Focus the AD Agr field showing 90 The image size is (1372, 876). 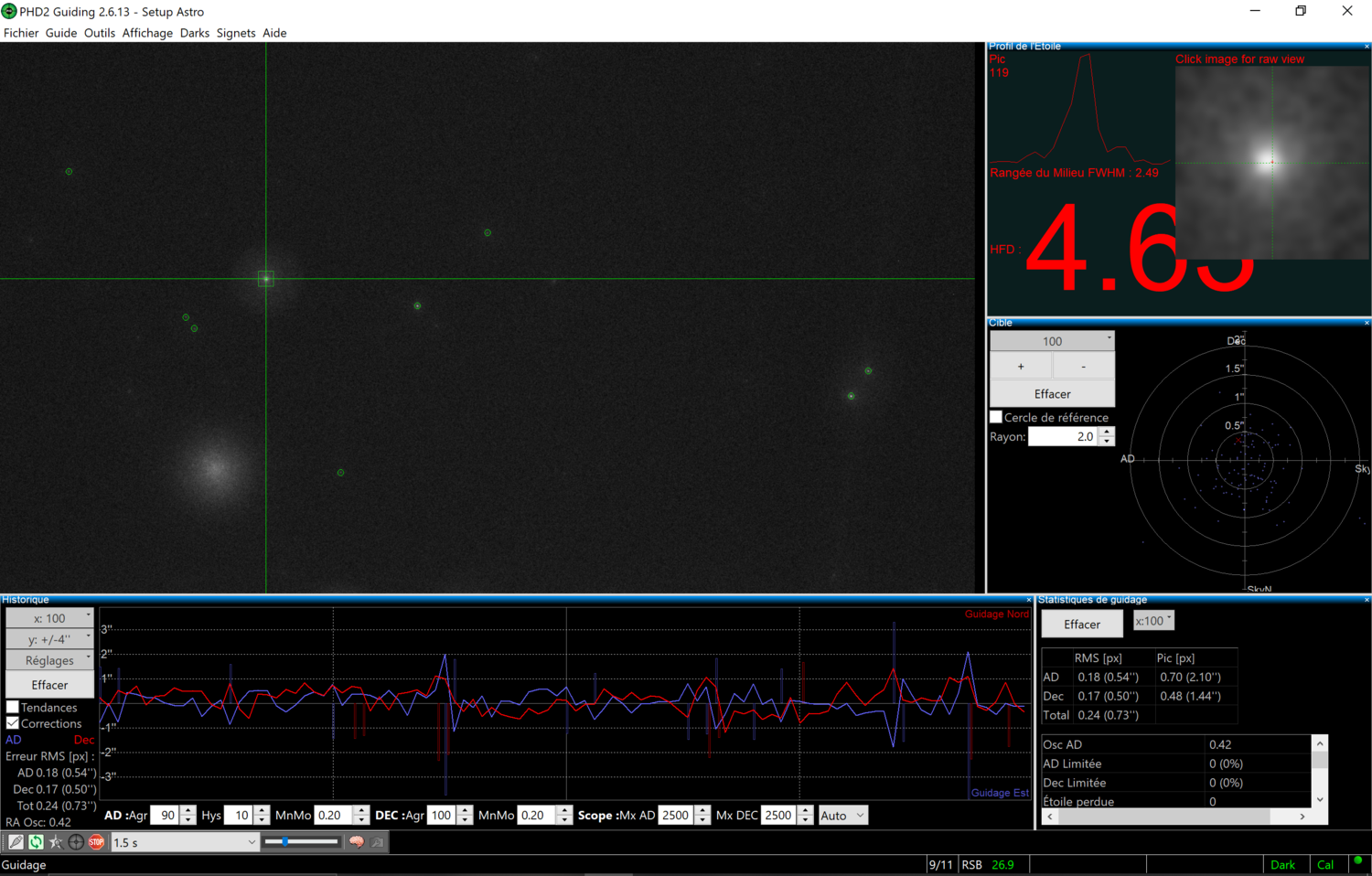coord(166,816)
